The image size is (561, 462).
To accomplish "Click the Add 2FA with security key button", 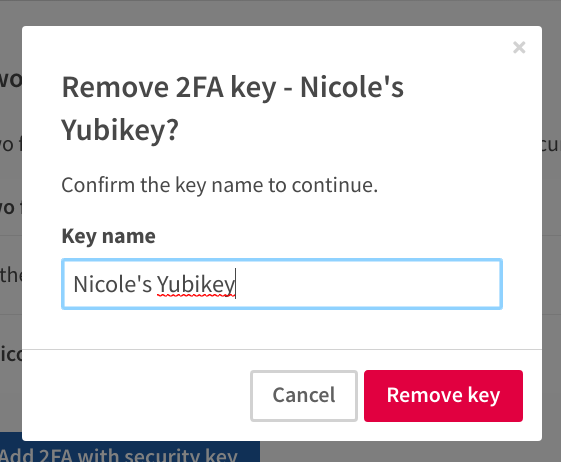I will coord(130,452).
